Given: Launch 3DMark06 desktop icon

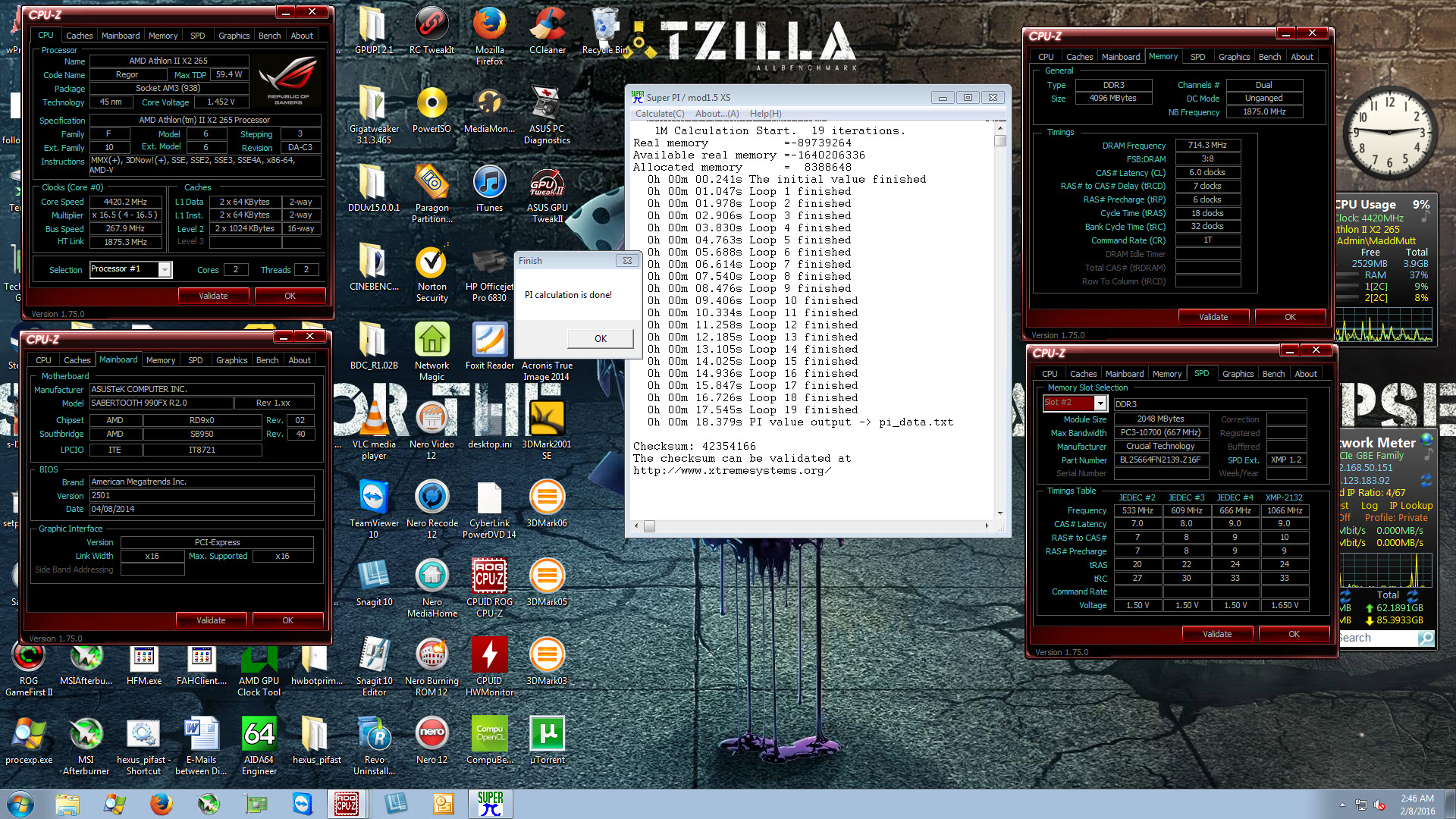Looking at the screenshot, I should 547,504.
